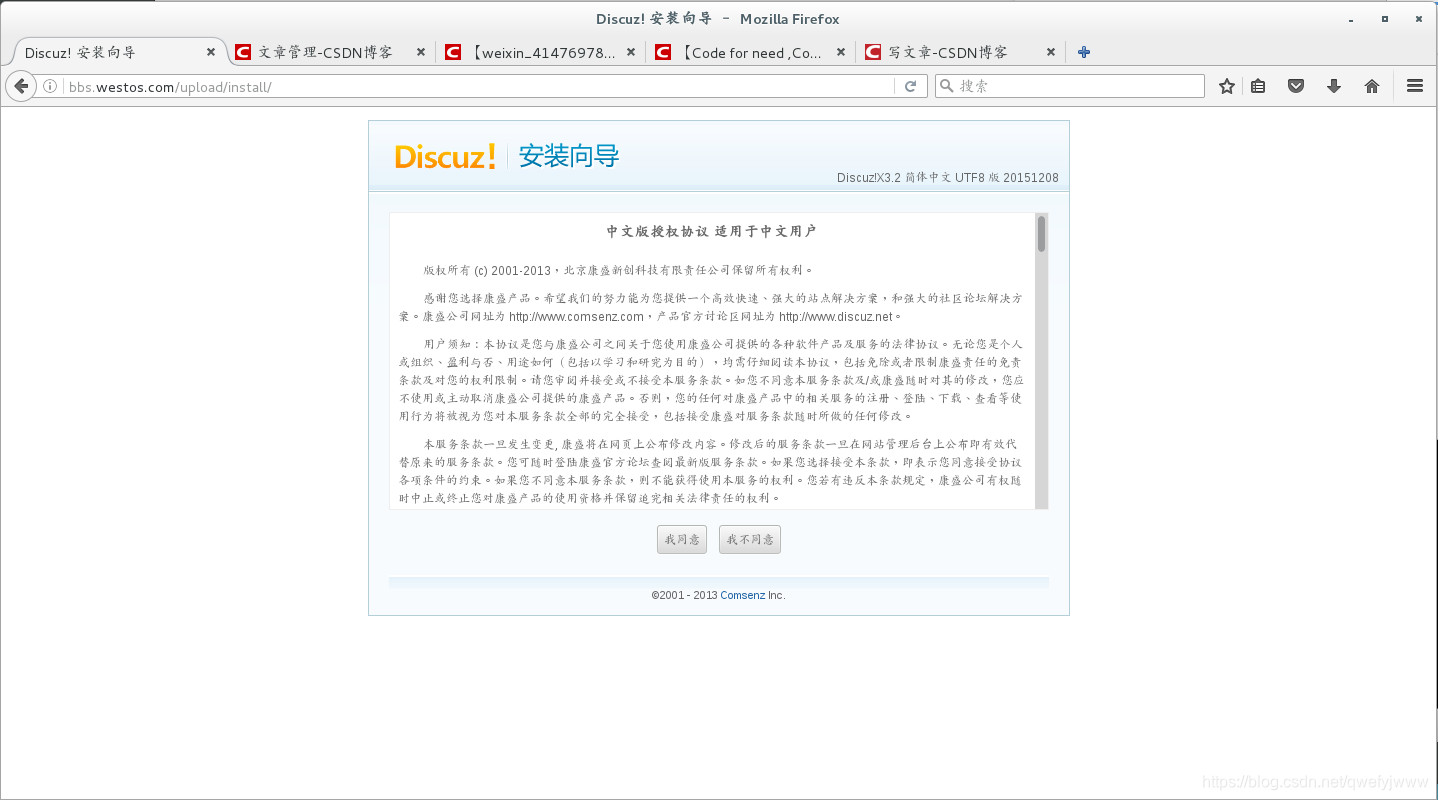This screenshot has width=1438, height=800.
Task: Open the Comsenz link in footer
Action: click(x=743, y=595)
